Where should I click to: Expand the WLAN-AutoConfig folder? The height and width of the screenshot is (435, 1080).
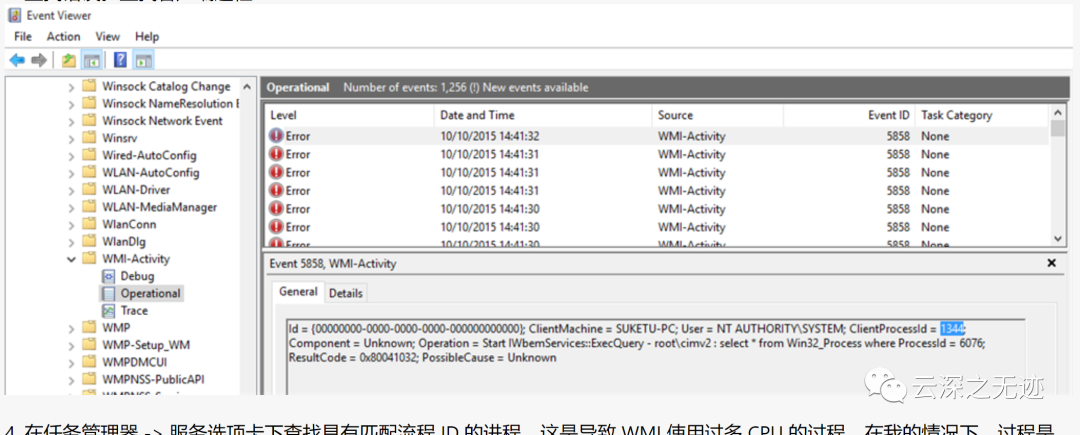(72, 173)
